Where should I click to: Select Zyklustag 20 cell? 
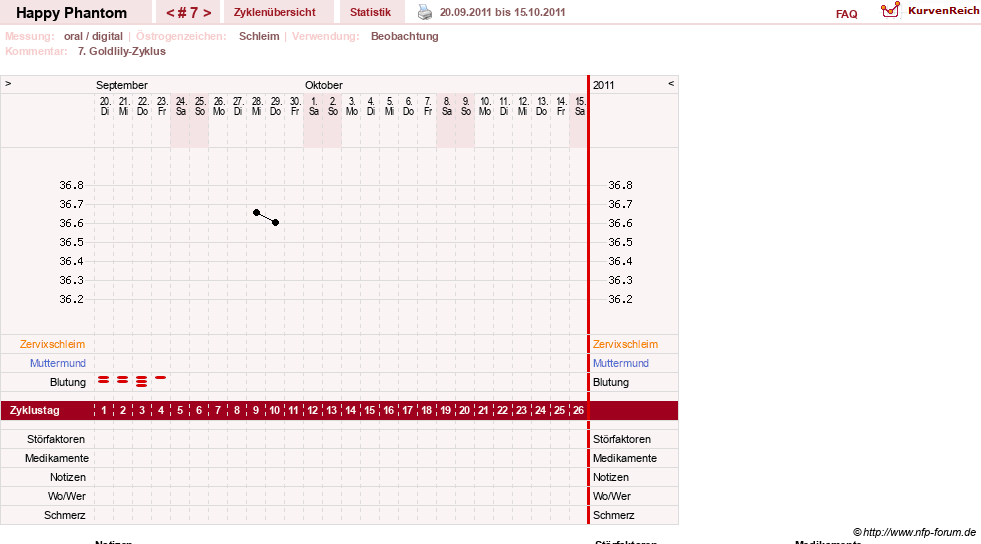464,411
